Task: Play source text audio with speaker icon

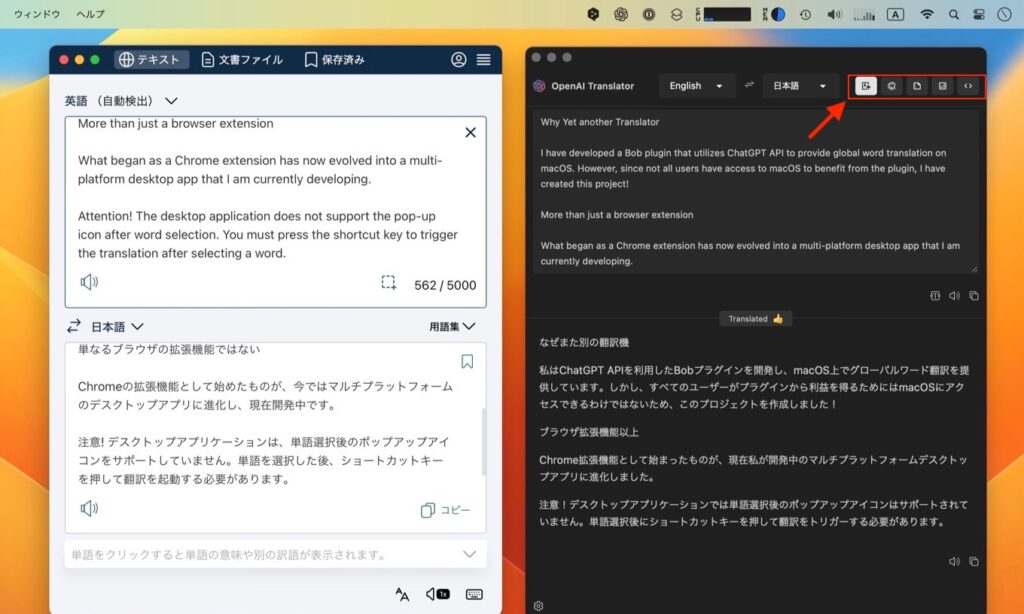Action: click(89, 282)
